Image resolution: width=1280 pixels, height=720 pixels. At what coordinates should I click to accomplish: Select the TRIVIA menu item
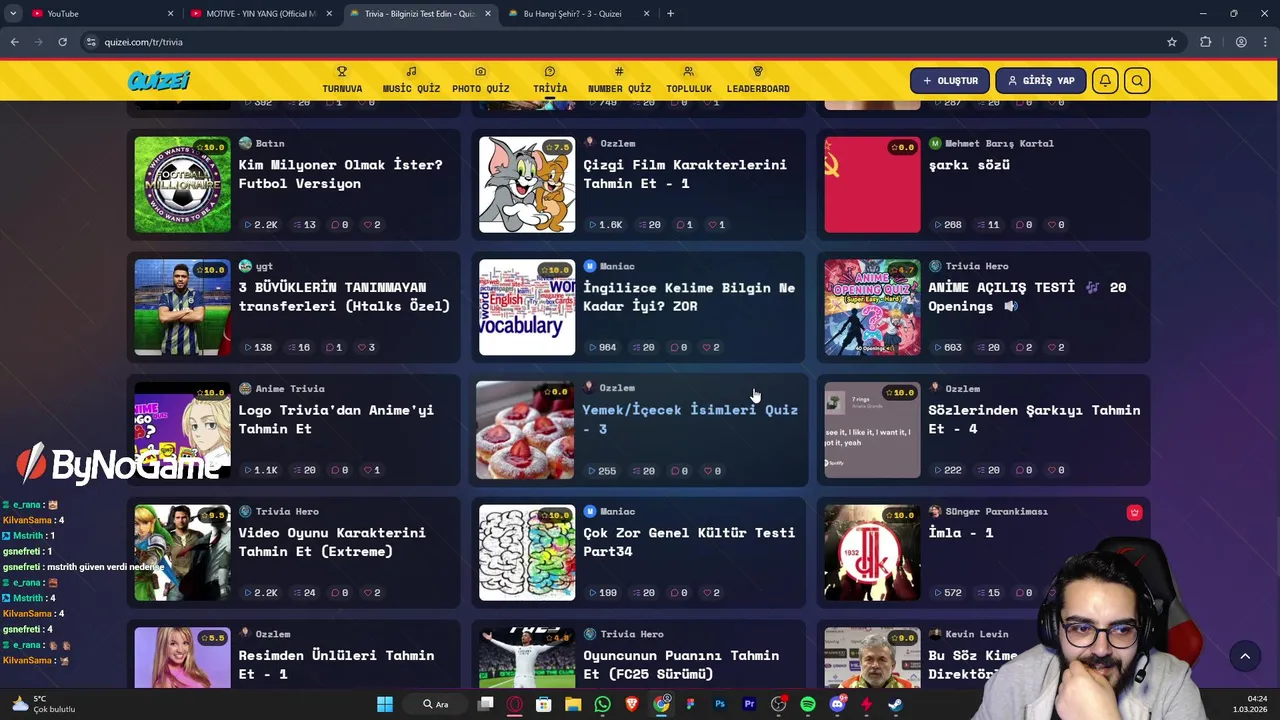tap(550, 81)
